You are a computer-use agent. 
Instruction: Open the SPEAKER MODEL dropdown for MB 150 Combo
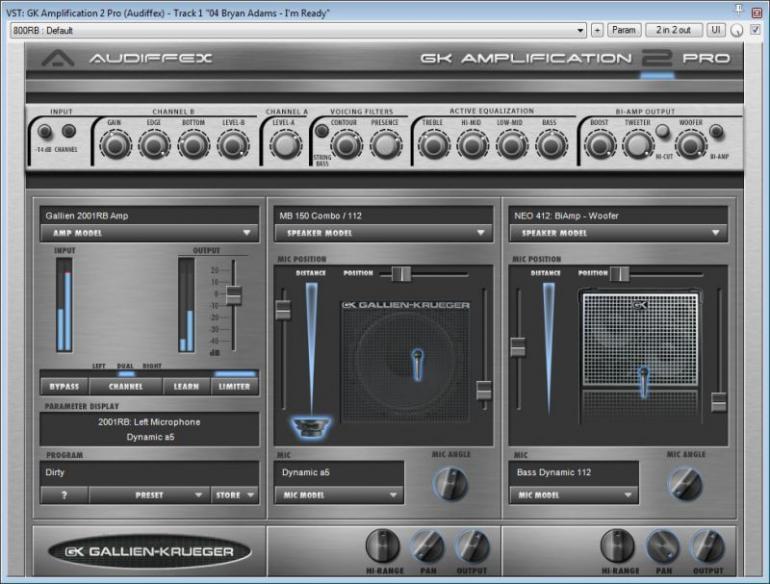click(383, 233)
